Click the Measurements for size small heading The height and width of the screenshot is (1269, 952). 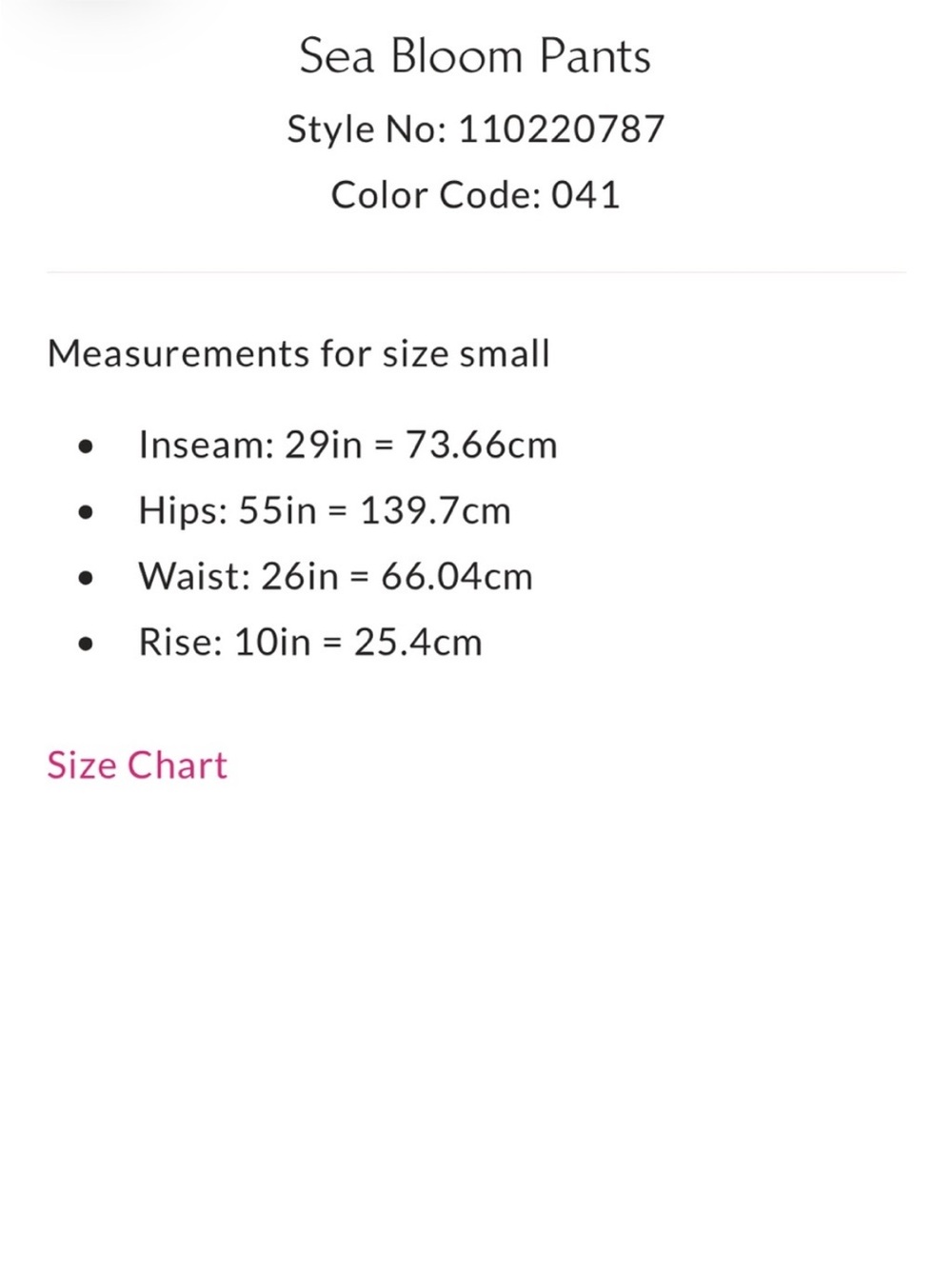point(299,354)
